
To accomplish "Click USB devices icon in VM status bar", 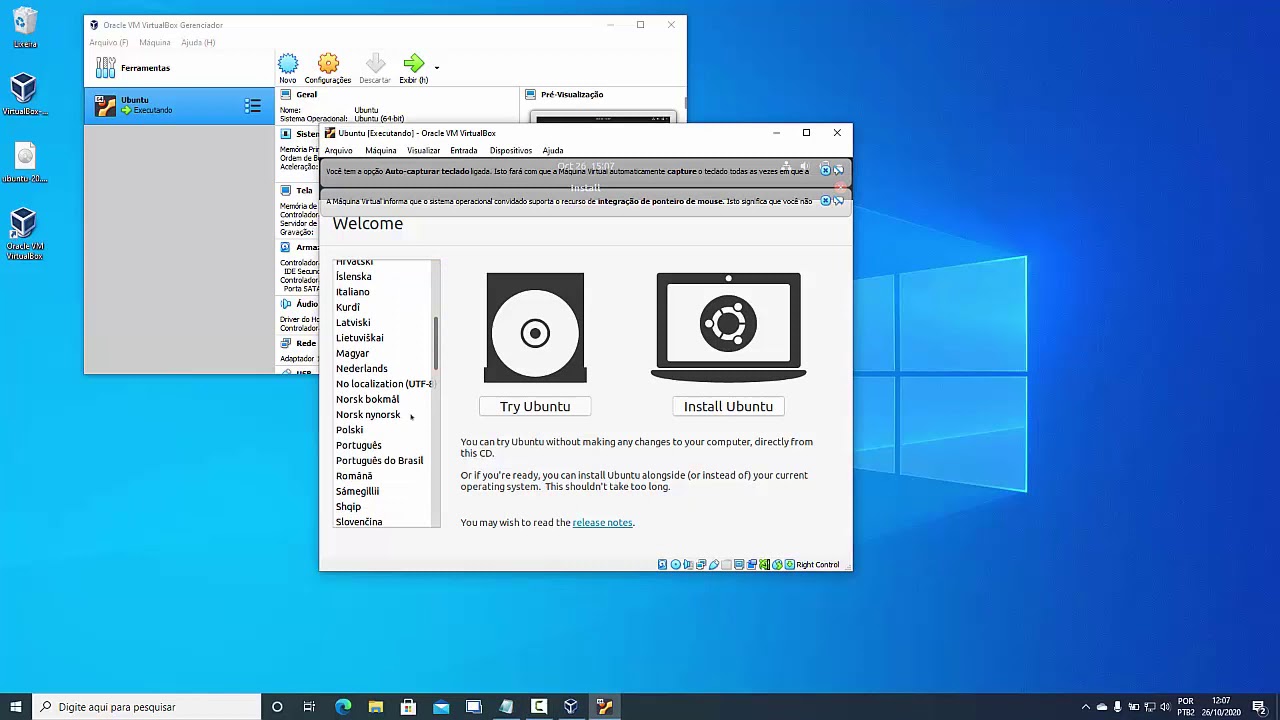I will pyautogui.click(x=713, y=565).
